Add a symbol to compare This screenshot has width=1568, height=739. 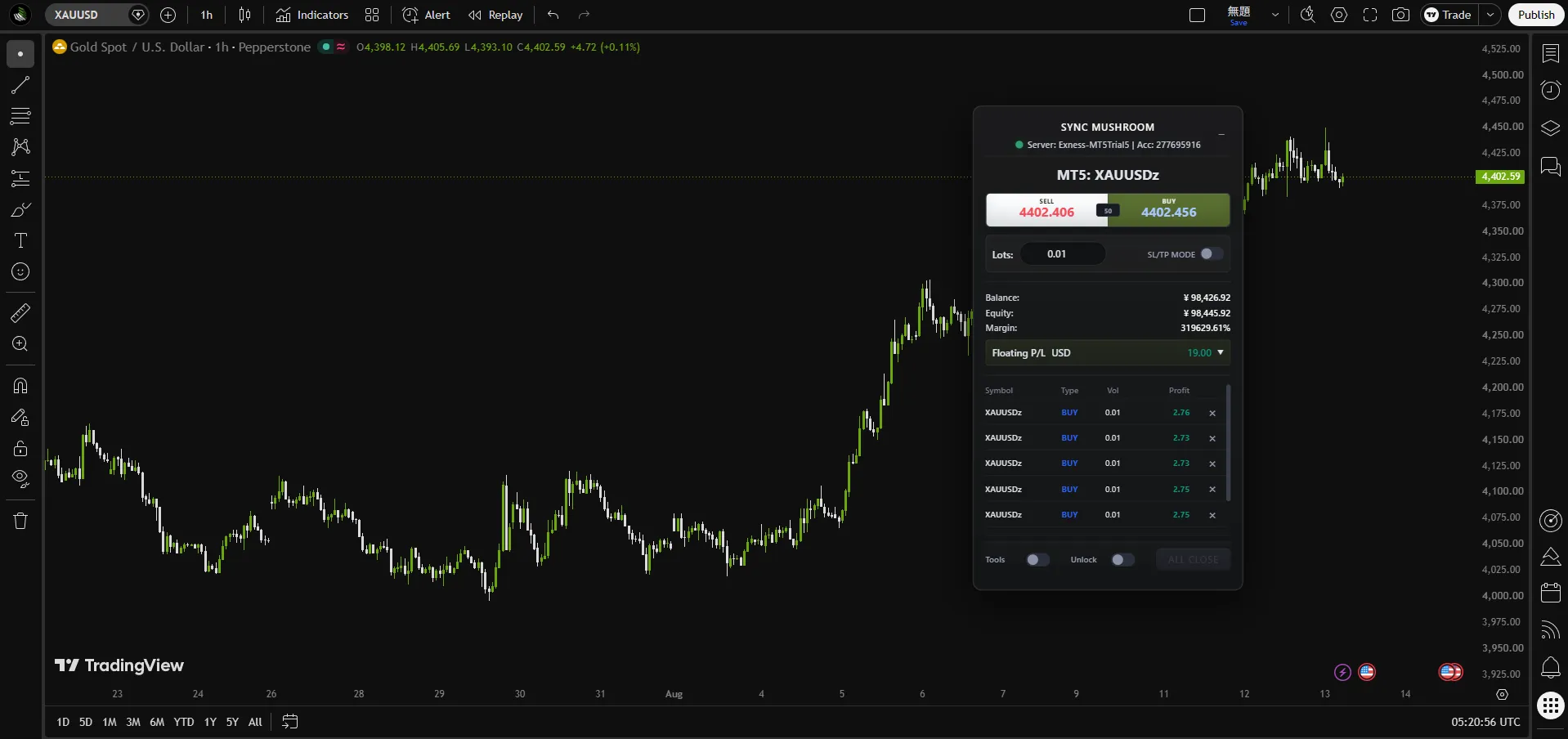(168, 15)
